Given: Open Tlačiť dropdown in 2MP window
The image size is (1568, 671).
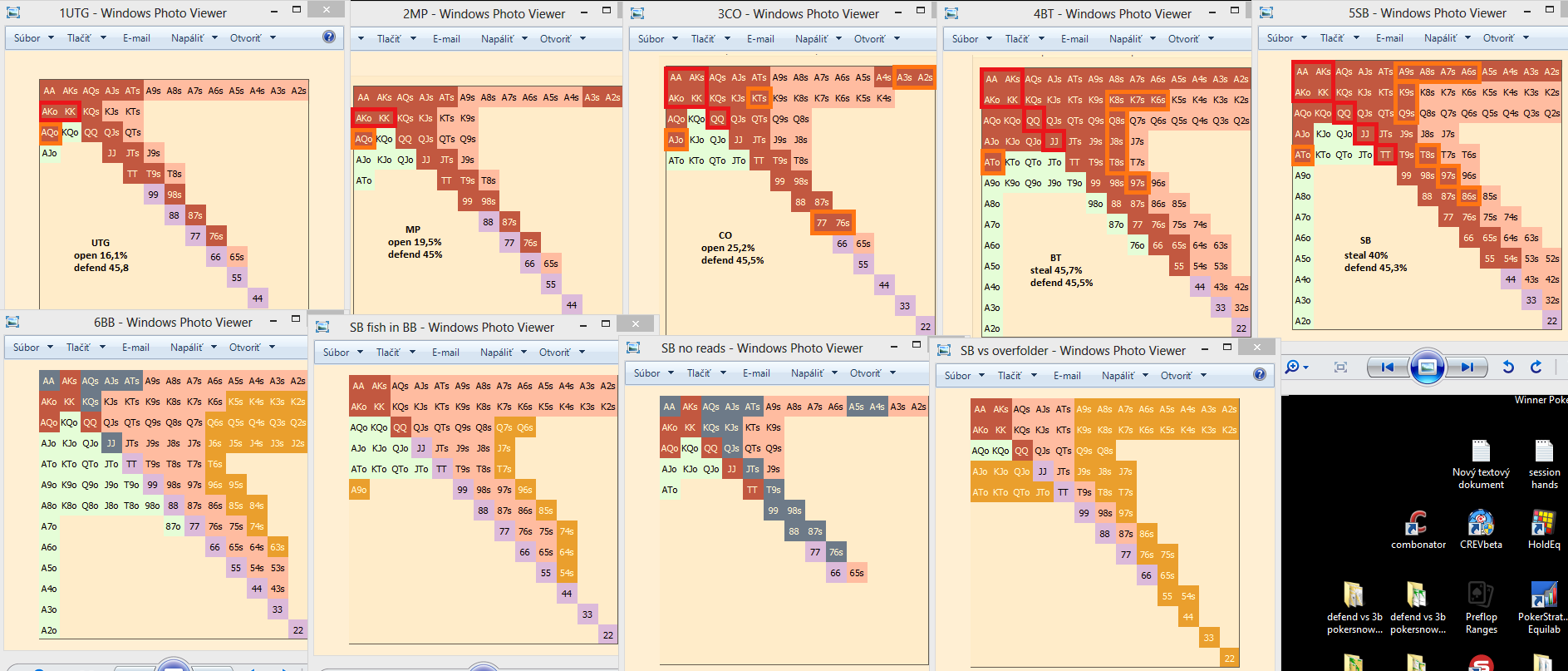Looking at the screenshot, I should pyautogui.click(x=394, y=38).
